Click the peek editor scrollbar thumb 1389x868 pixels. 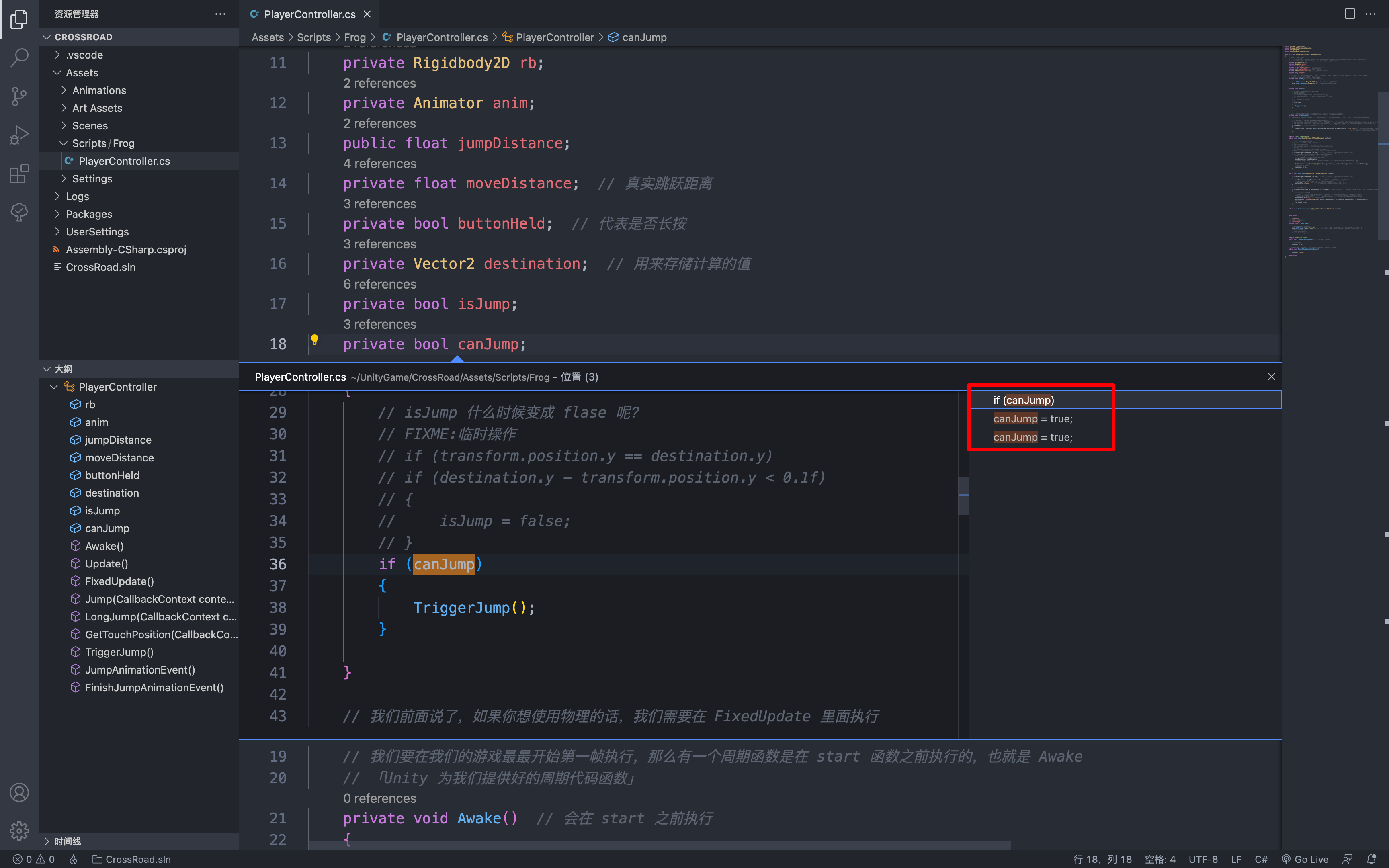pyautogui.click(x=964, y=496)
